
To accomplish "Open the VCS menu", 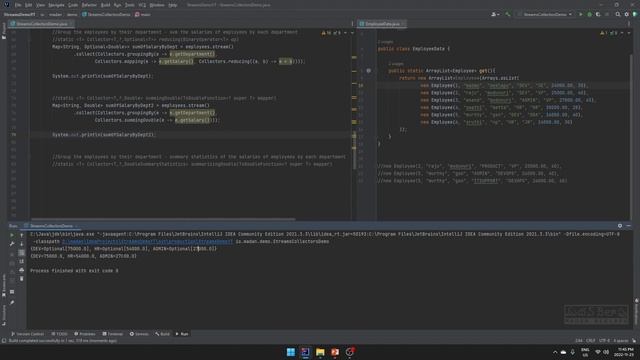I will pos(142,5).
